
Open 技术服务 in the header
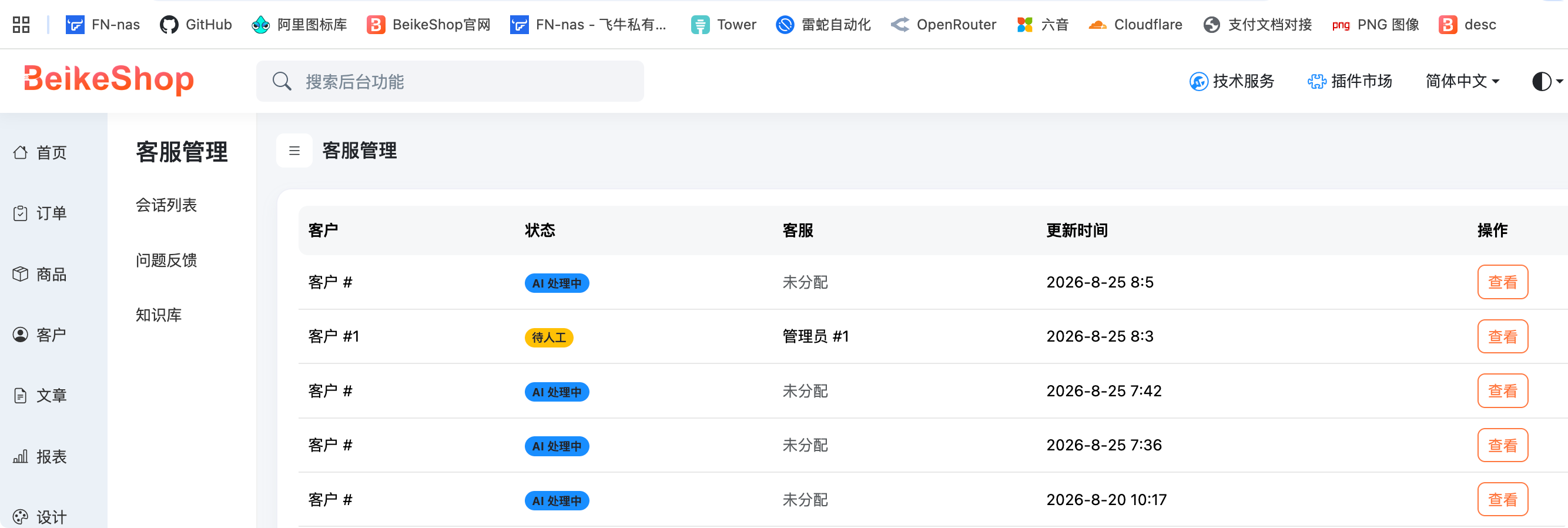click(x=1231, y=81)
